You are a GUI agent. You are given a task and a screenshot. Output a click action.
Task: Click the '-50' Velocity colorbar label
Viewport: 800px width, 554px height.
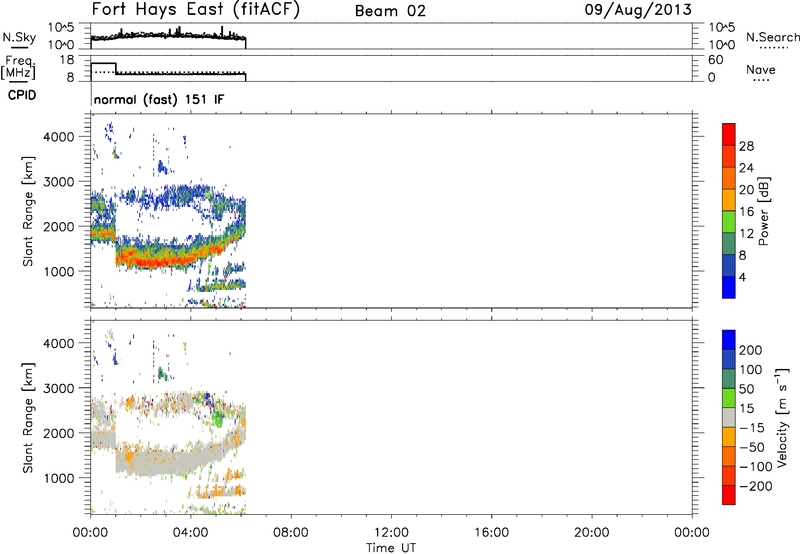coord(753,447)
